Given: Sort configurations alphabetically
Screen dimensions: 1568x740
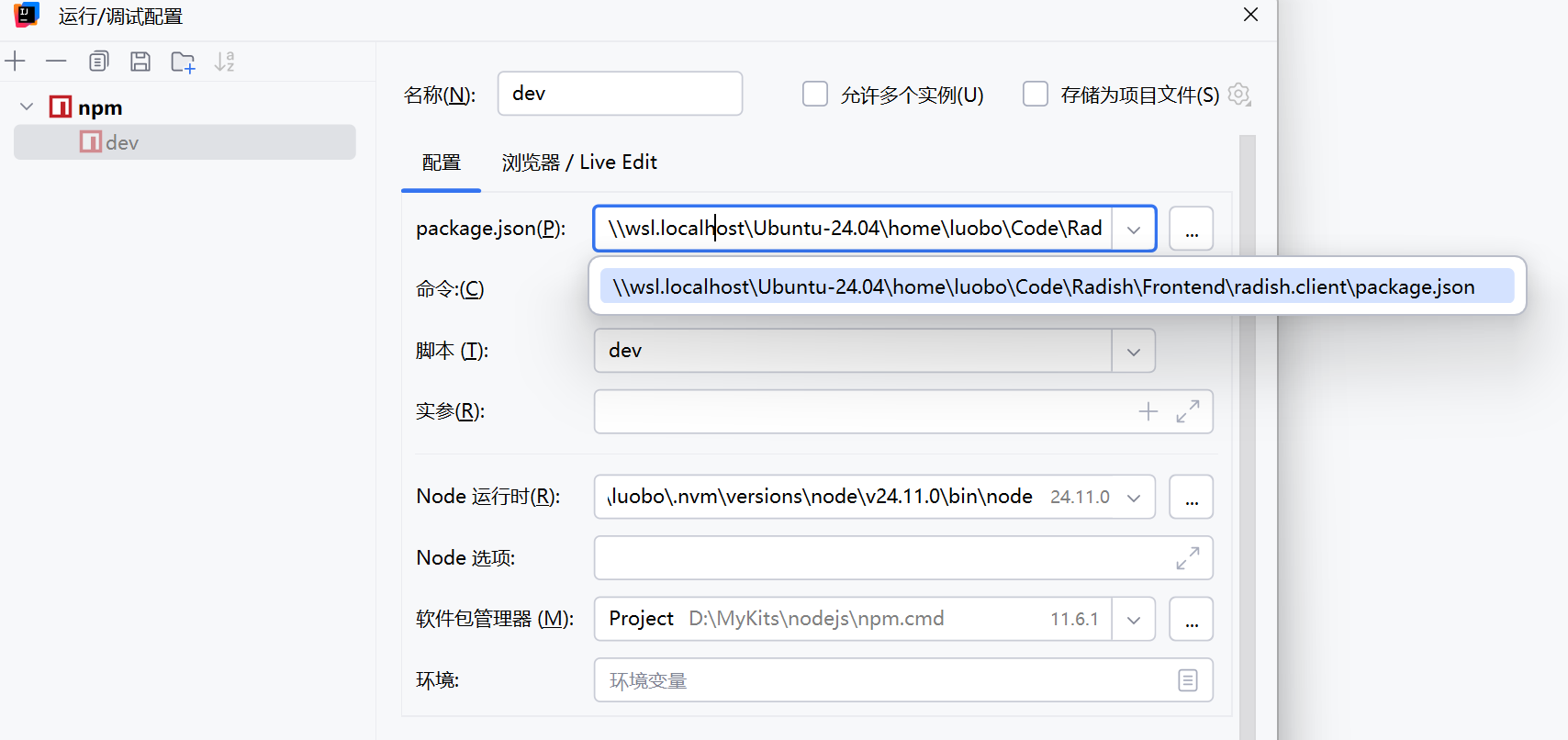Looking at the screenshot, I should click(225, 62).
